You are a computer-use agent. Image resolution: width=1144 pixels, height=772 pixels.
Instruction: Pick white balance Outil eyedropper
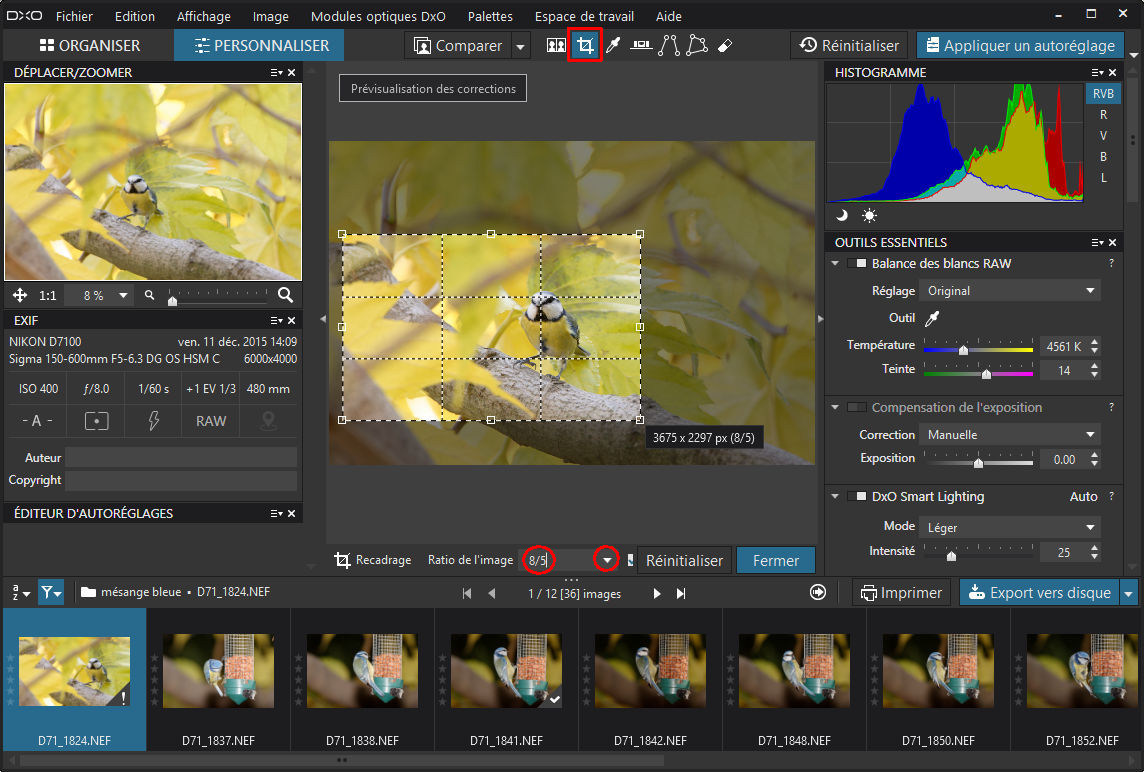(x=932, y=318)
